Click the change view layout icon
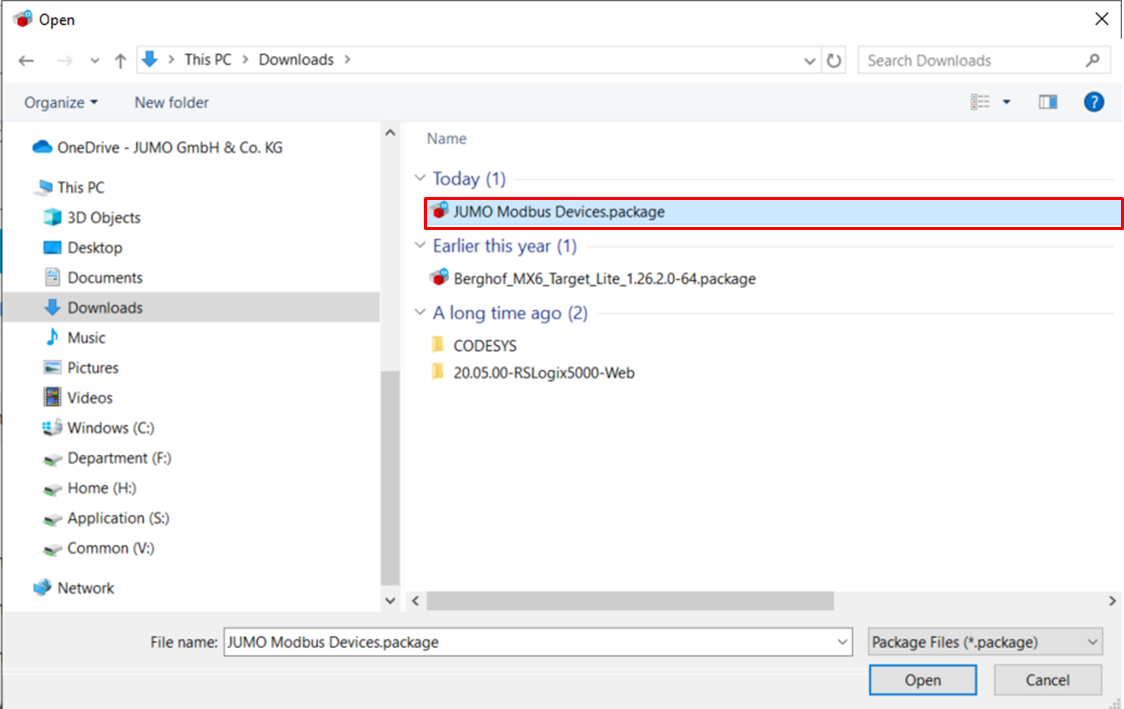1124x709 pixels. pyautogui.click(x=980, y=102)
